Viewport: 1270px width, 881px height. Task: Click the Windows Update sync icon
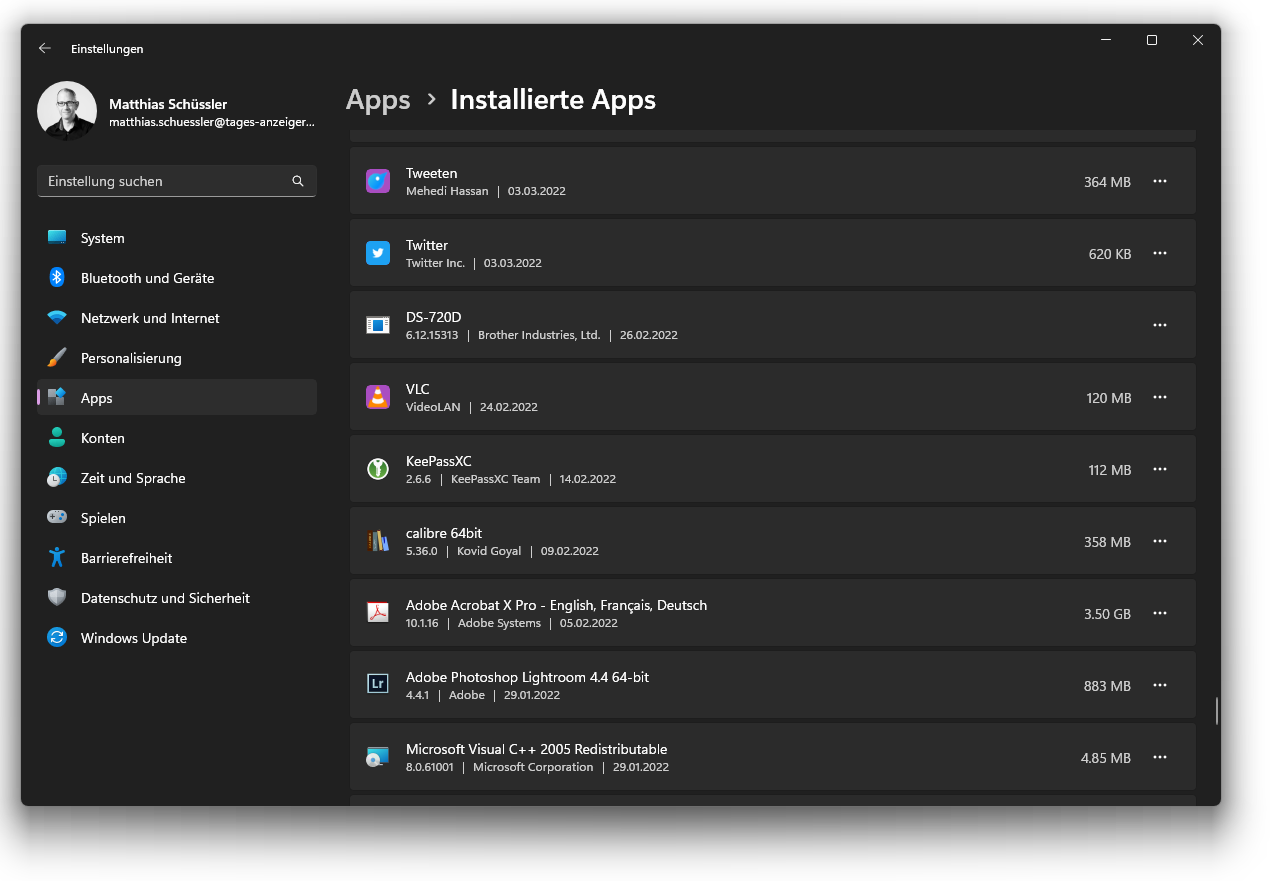pyautogui.click(x=57, y=638)
